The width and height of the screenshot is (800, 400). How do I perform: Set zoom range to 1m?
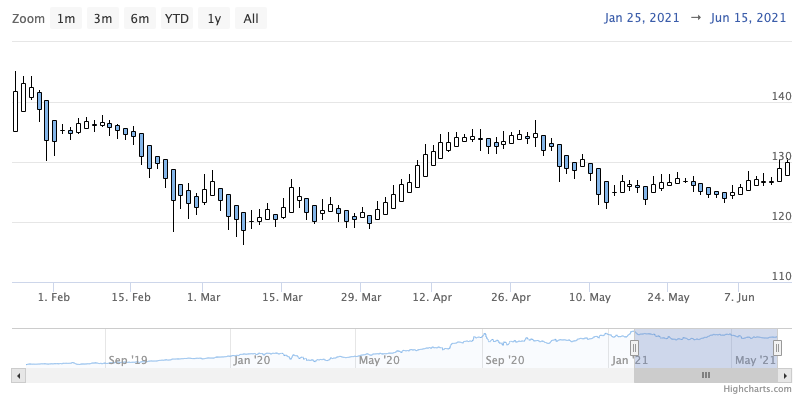coord(66,18)
